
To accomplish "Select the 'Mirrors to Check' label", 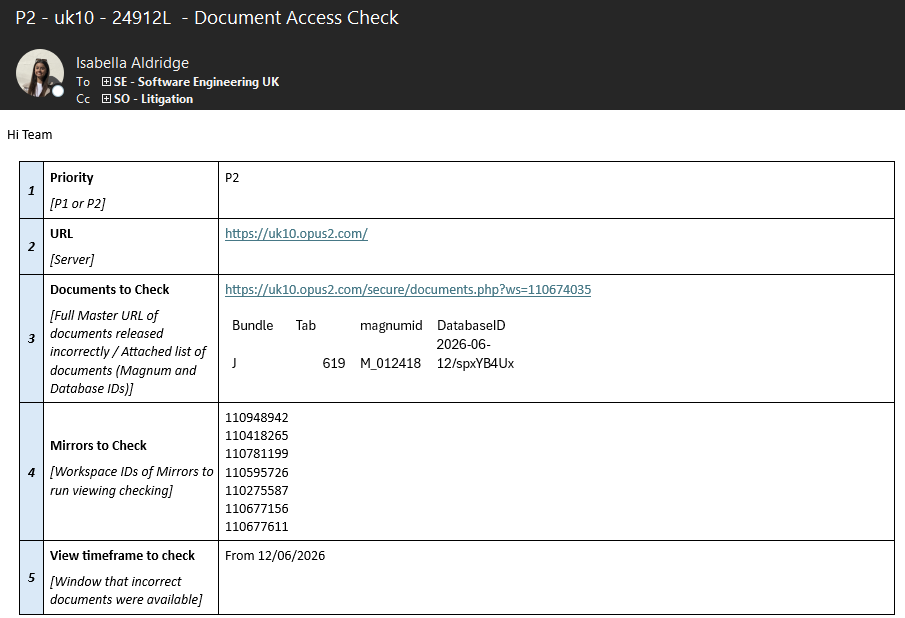I will pos(98,445).
